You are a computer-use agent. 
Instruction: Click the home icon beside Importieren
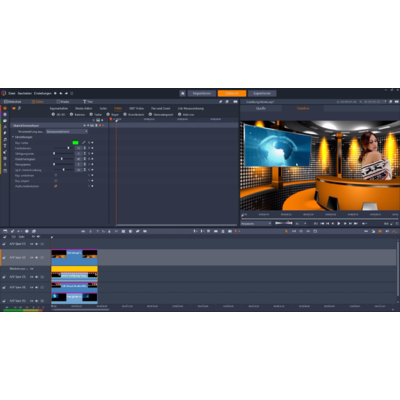(182, 94)
